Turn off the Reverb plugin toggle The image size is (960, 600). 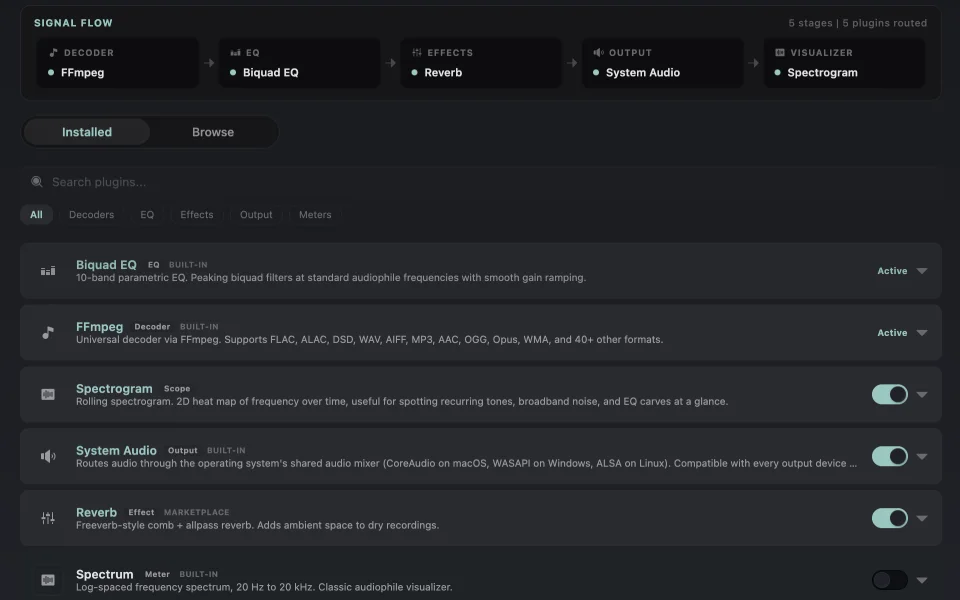pos(890,518)
